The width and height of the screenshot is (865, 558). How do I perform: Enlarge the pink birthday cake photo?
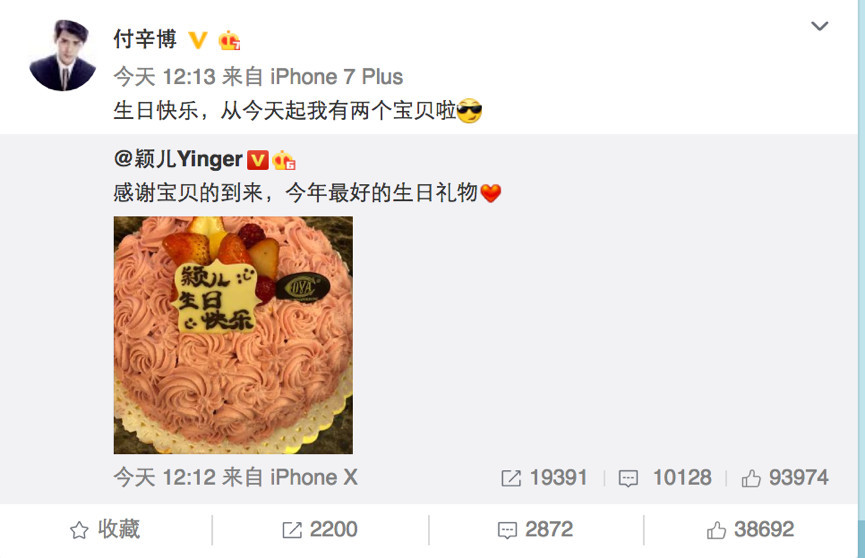pos(233,335)
